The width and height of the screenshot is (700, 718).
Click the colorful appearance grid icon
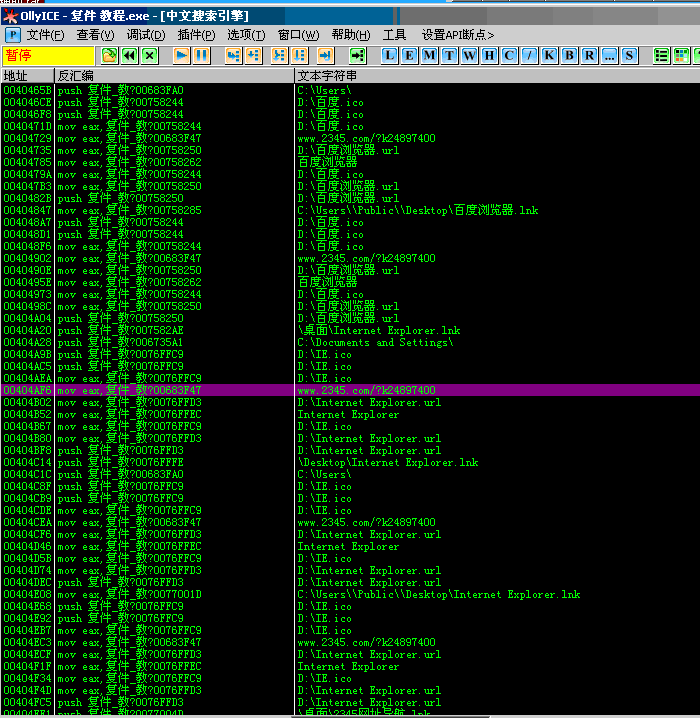click(x=681, y=56)
